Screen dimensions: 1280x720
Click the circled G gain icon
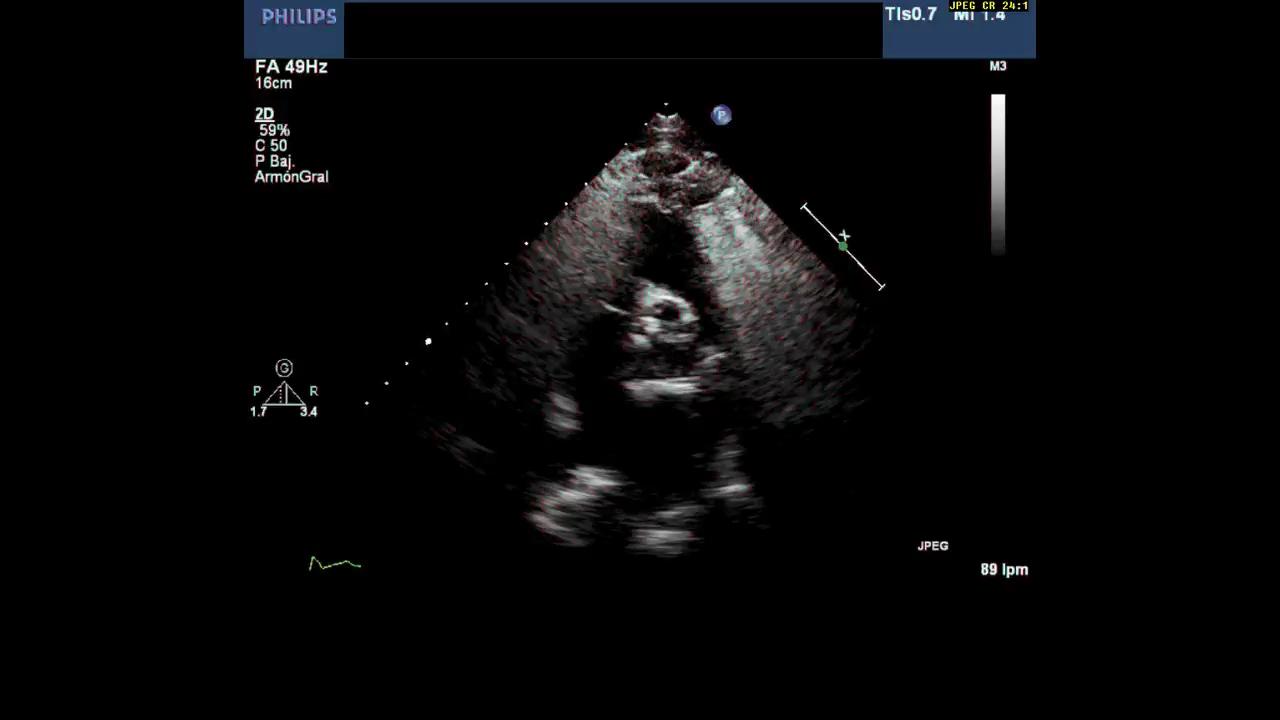pyautogui.click(x=284, y=368)
